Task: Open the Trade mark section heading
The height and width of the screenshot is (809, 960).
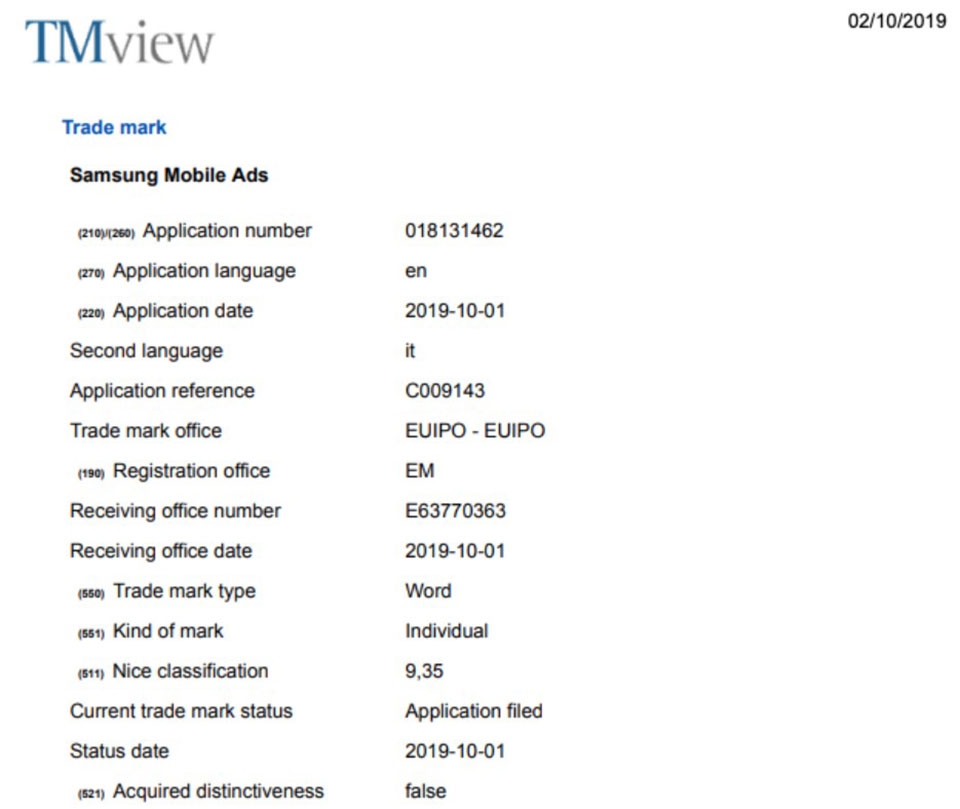Action: 114,127
